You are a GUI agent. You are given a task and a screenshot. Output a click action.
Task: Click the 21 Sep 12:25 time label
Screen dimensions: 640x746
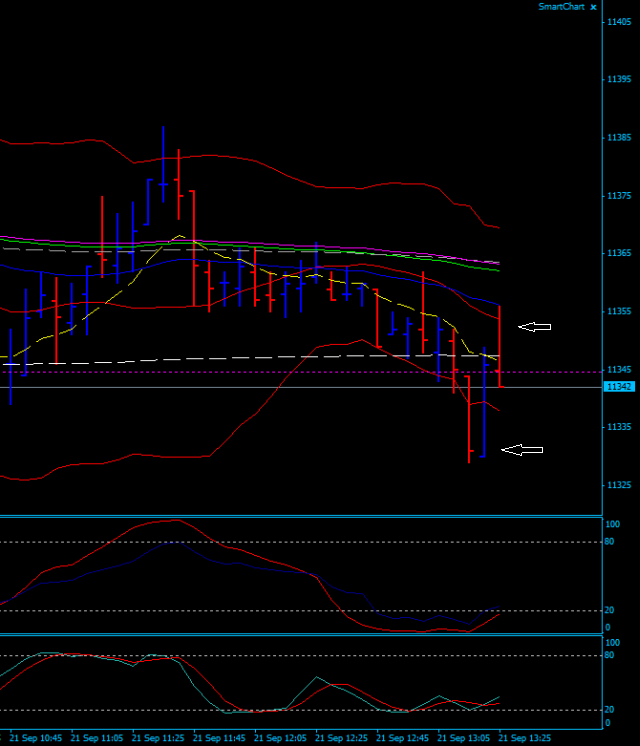click(x=341, y=738)
